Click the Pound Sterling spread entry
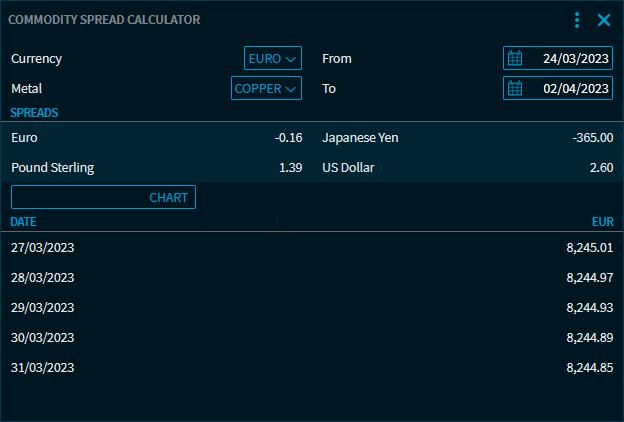 click(x=52, y=168)
